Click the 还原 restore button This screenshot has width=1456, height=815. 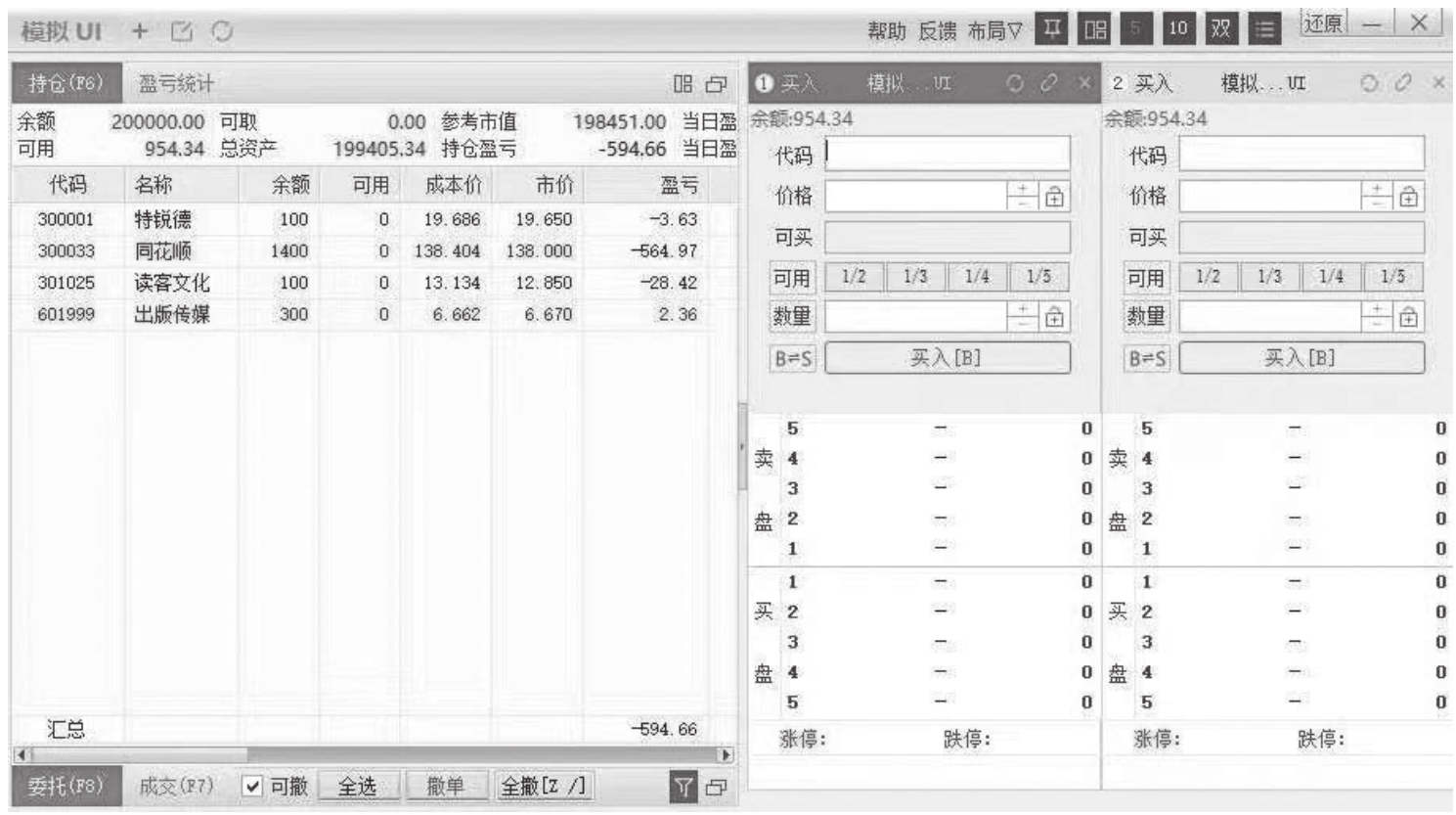(x=1323, y=23)
